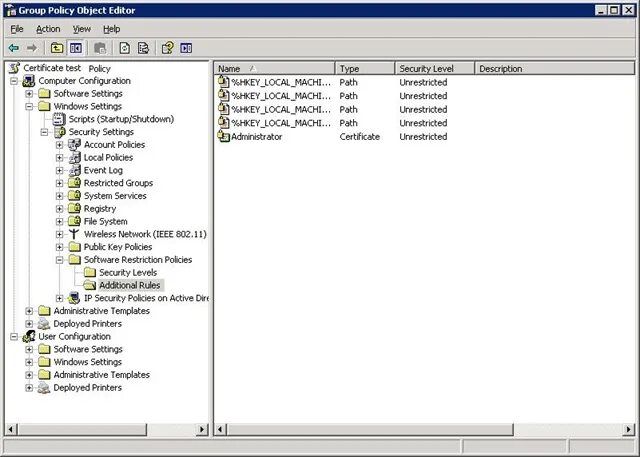Viewport: 640px width, 457px height.
Task: Click the Export List toolbar icon
Action: [x=143, y=48]
